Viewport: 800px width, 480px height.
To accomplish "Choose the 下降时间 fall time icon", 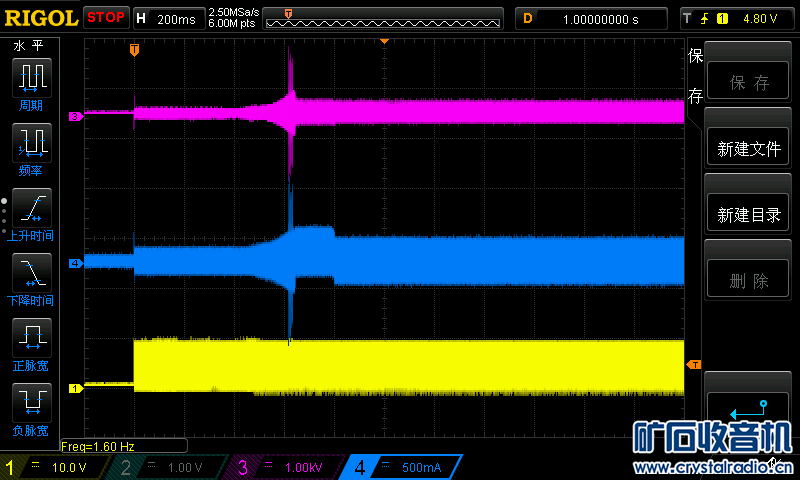I will 32,272.
